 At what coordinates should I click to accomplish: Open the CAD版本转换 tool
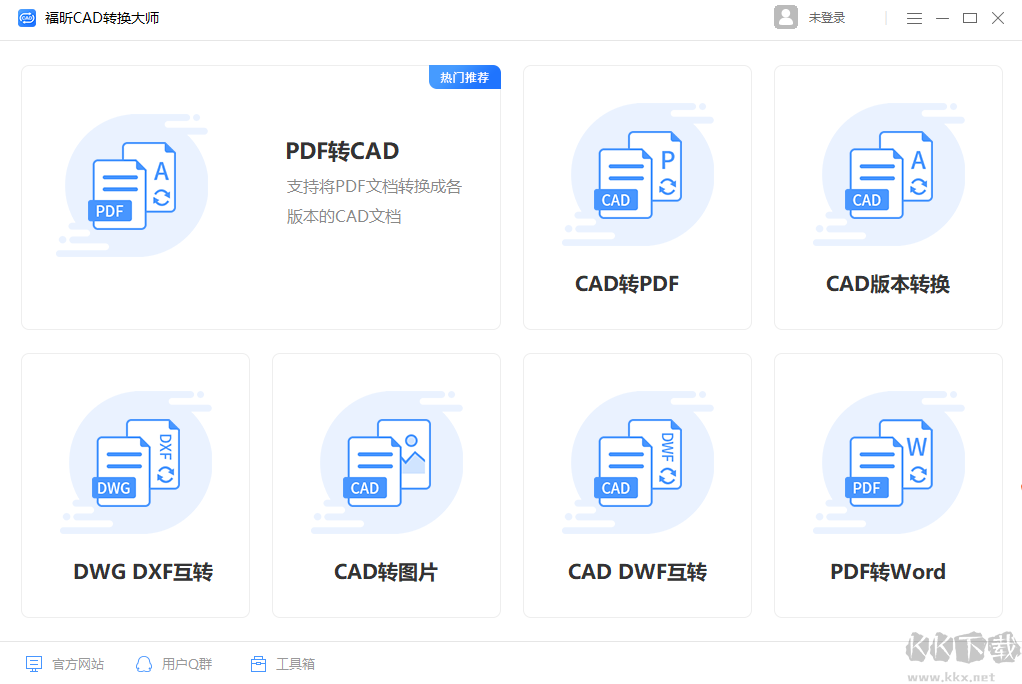(x=887, y=197)
